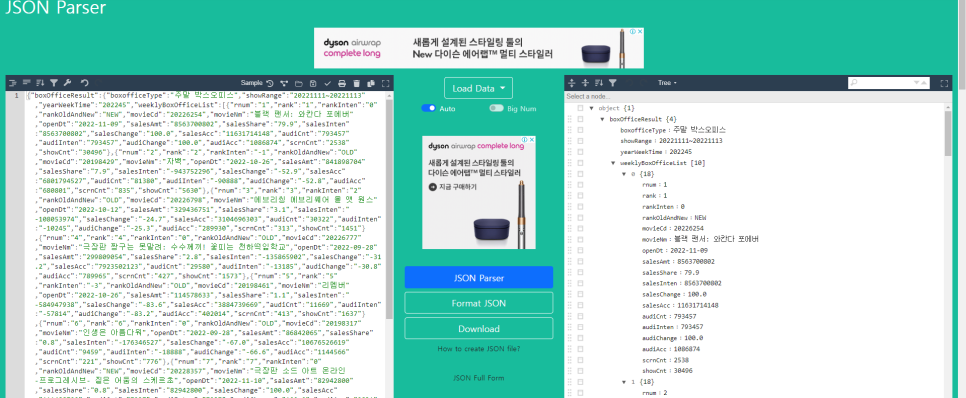The image size is (966, 398).
Task: Open the Tree view mode dropdown
Action: pyautogui.click(x=667, y=83)
